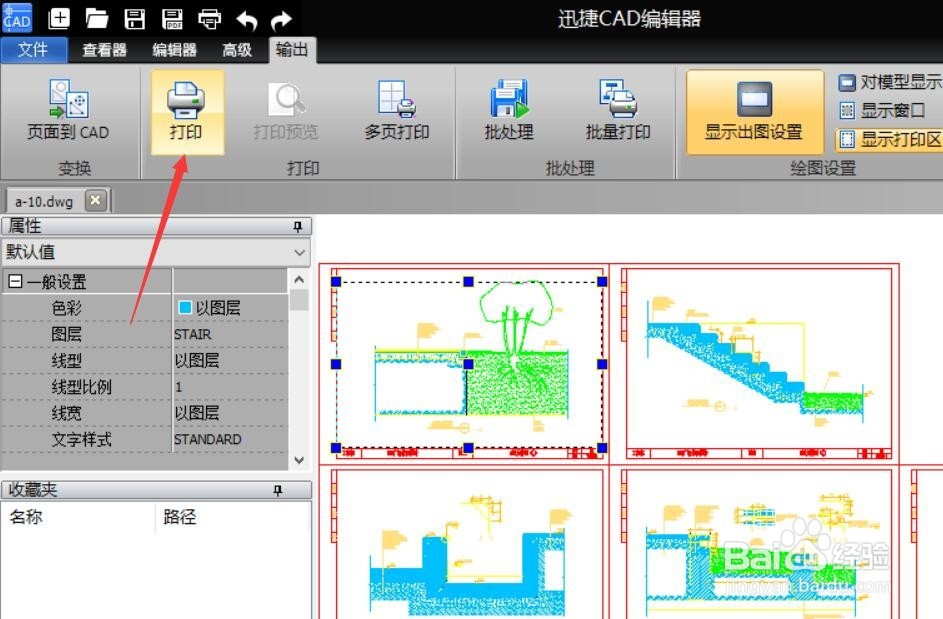Open the 文件 menu
This screenshot has width=943, height=619.
click(34, 49)
